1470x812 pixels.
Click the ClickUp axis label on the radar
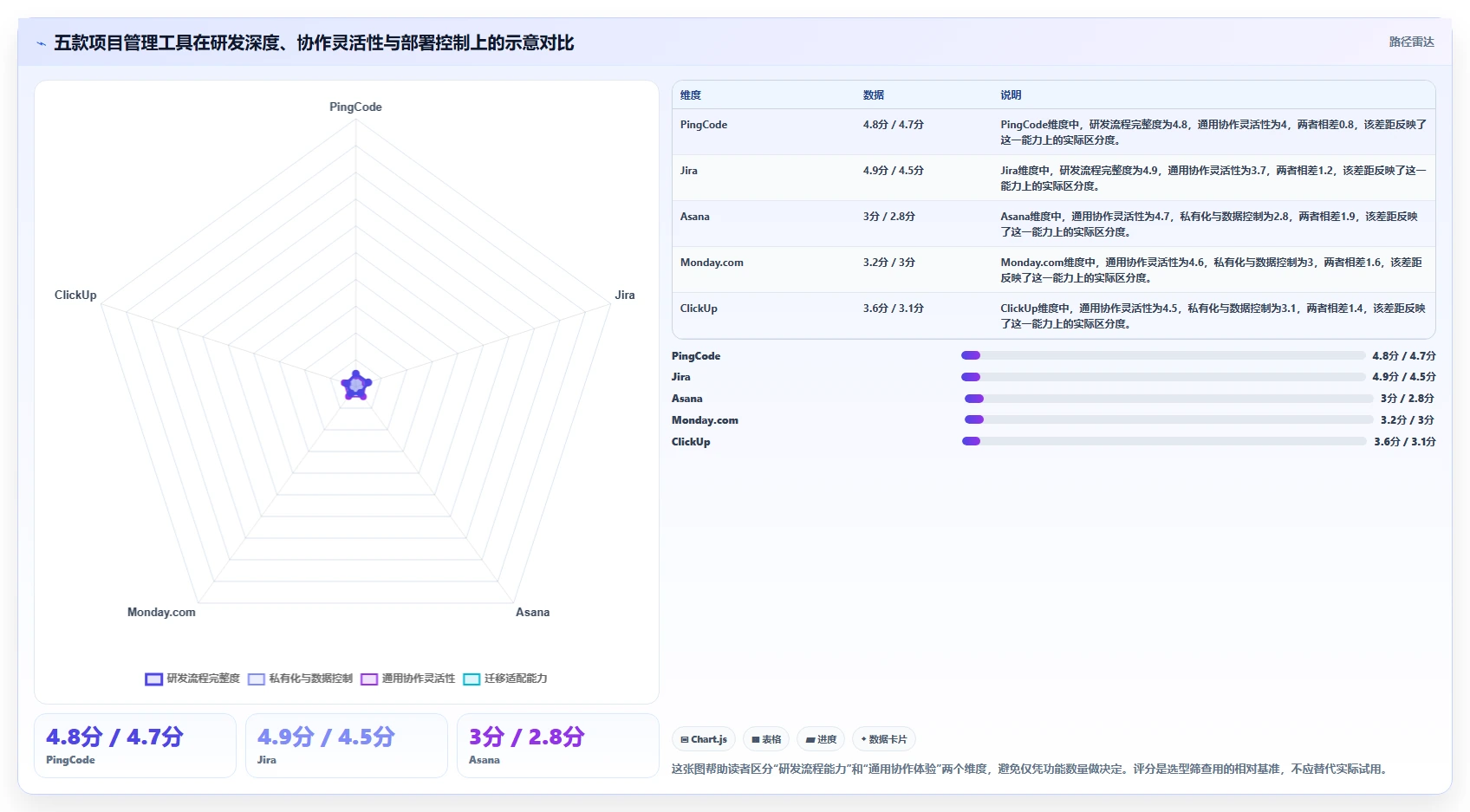[75, 295]
